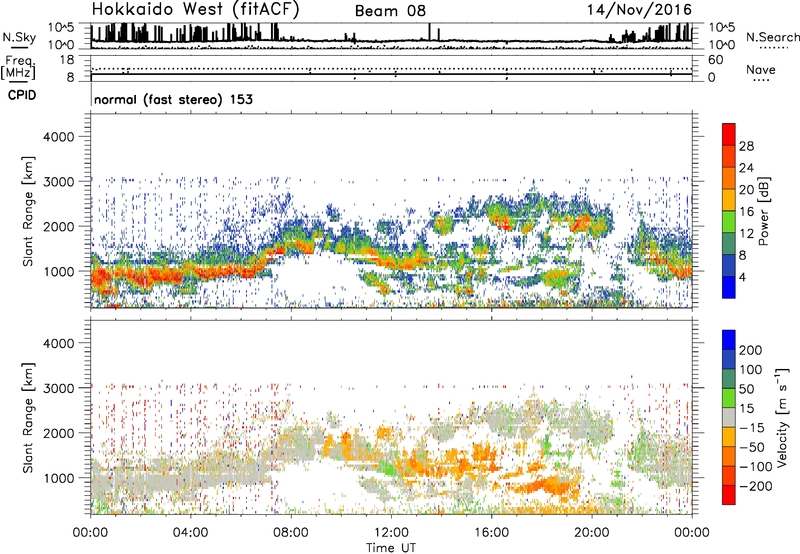800x554 pixels.
Task: Click the 'Freq. [MHz]' axis label
Action: click(x=18, y=67)
